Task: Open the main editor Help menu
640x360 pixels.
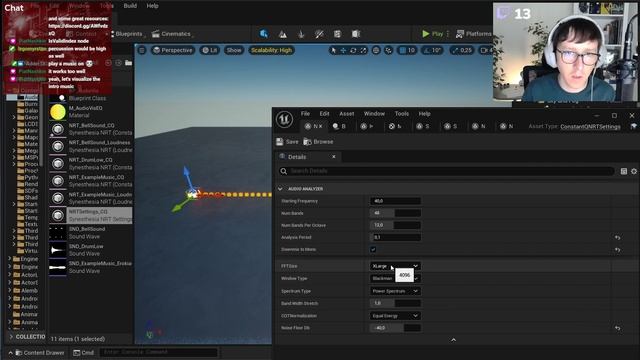Action: (152, 6)
